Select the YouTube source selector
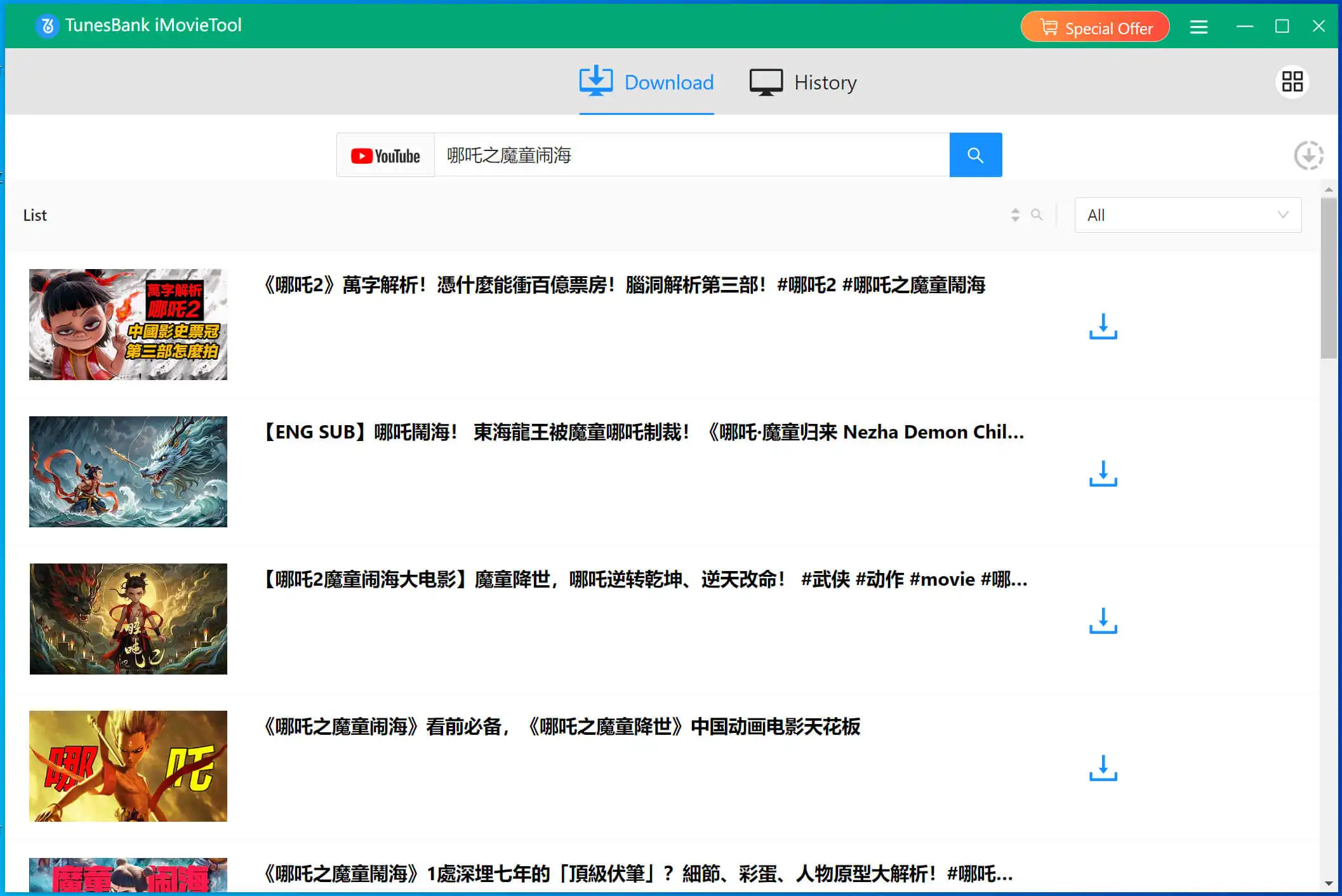 (x=385, y=155)
